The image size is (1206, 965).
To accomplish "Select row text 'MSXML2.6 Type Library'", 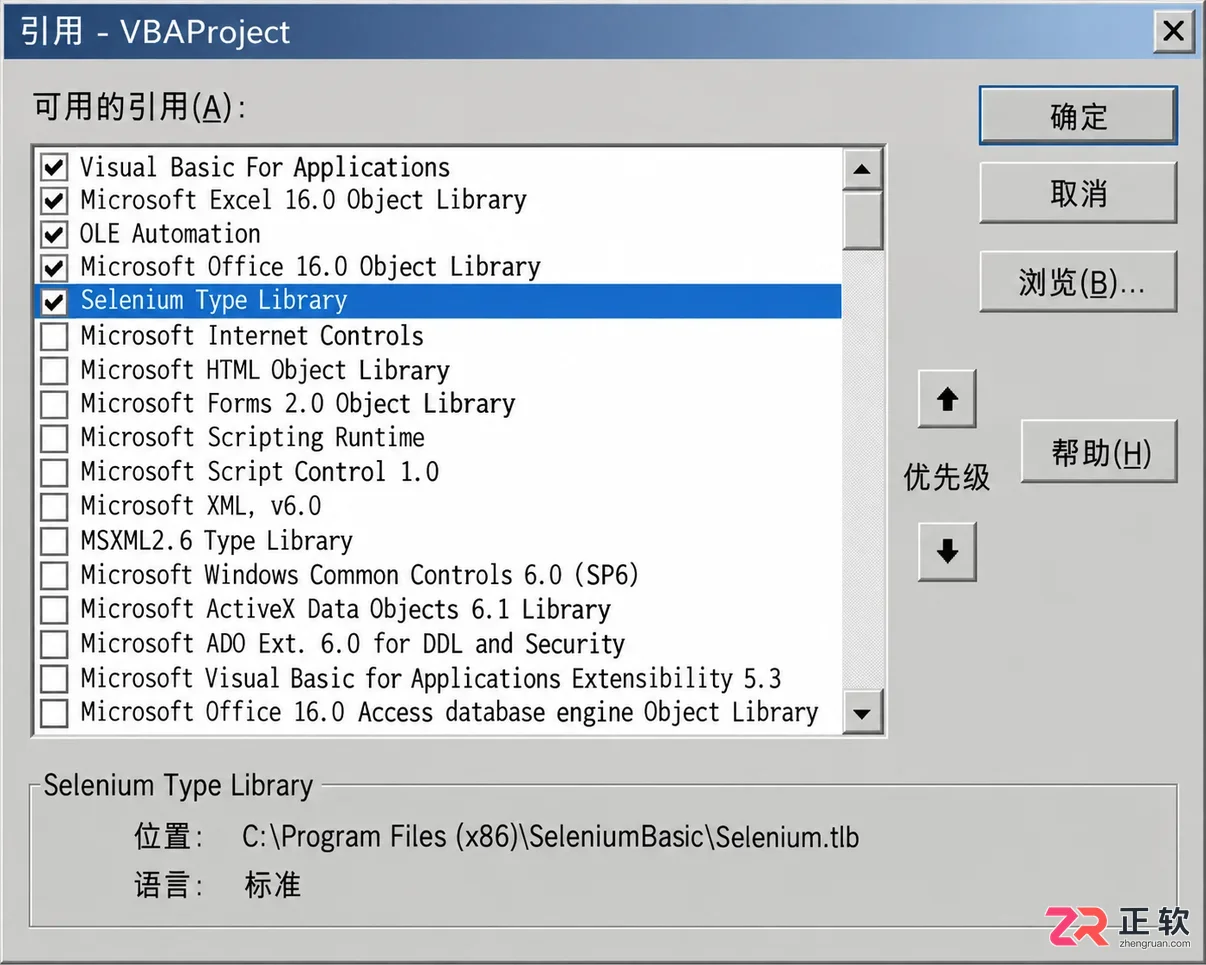I will 216,541.
